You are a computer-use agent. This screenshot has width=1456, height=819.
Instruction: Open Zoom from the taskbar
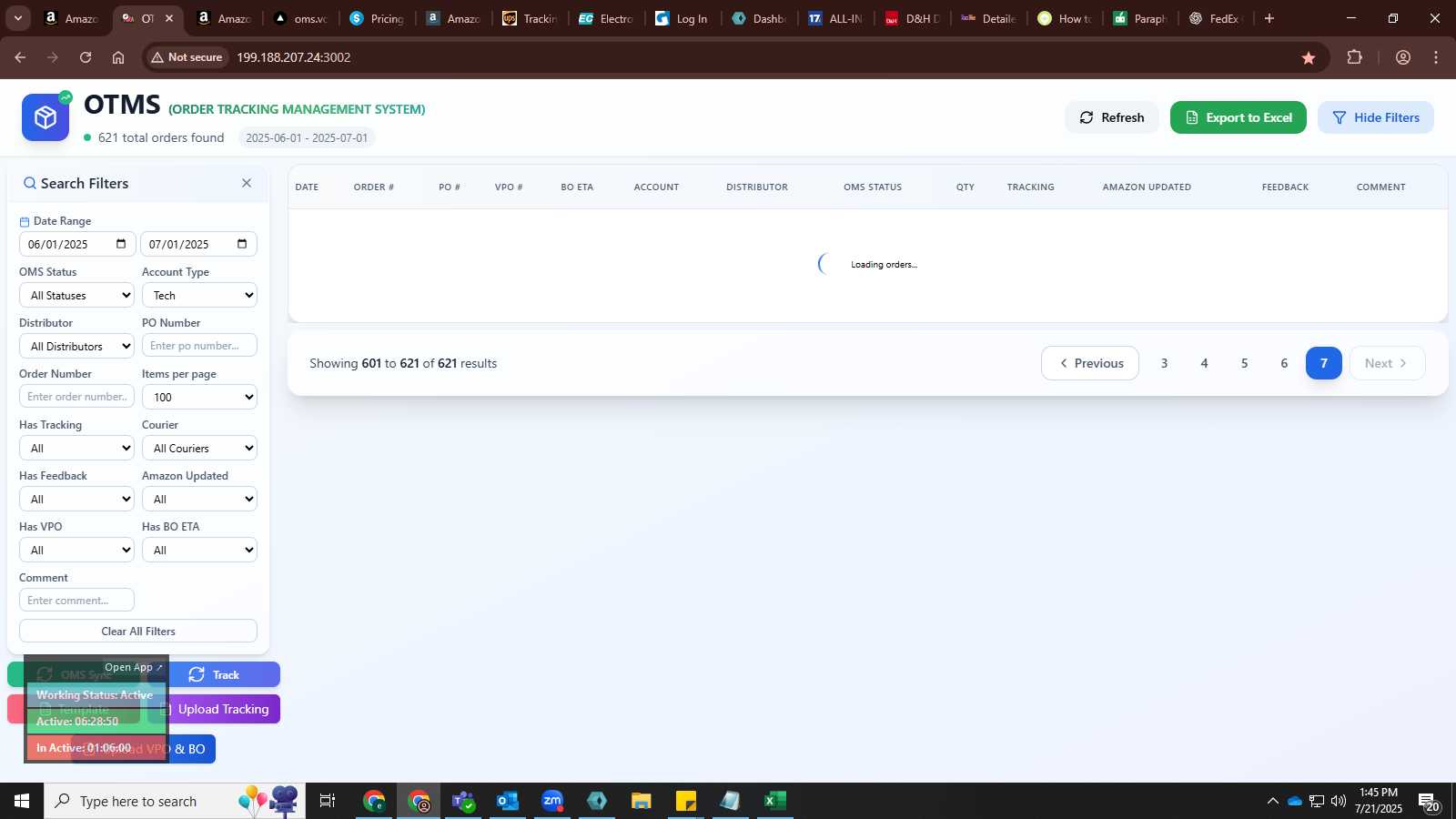tap(552, 801)
